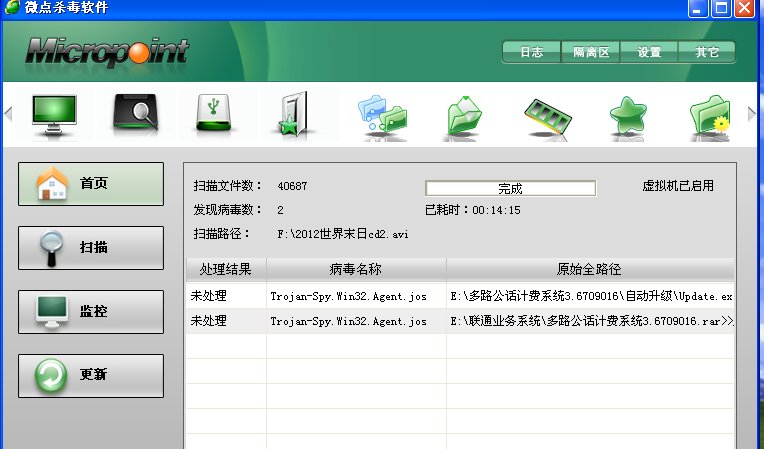
Task: Click 虚拟机已启用 status text
Action: pos(678,186)
